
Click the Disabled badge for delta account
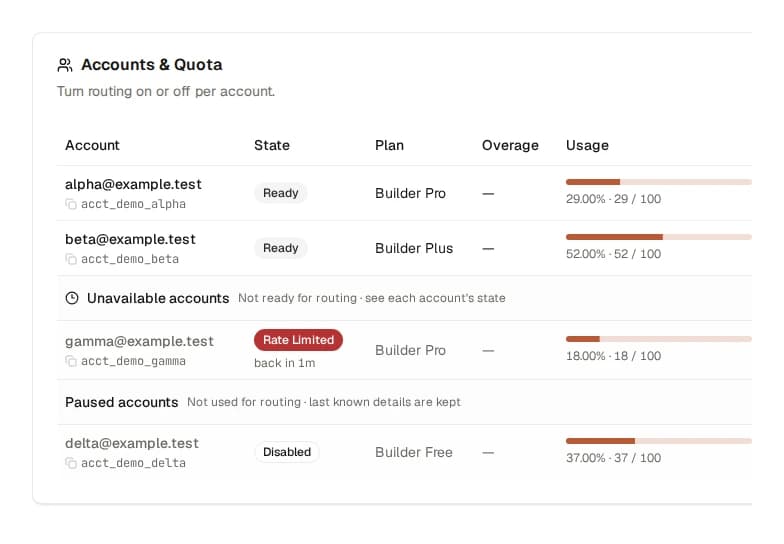287,452
